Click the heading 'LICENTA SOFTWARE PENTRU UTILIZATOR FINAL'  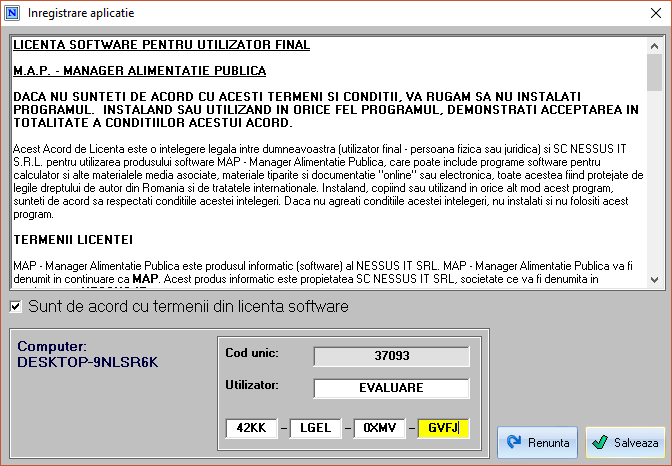click(x=162, y=45)
